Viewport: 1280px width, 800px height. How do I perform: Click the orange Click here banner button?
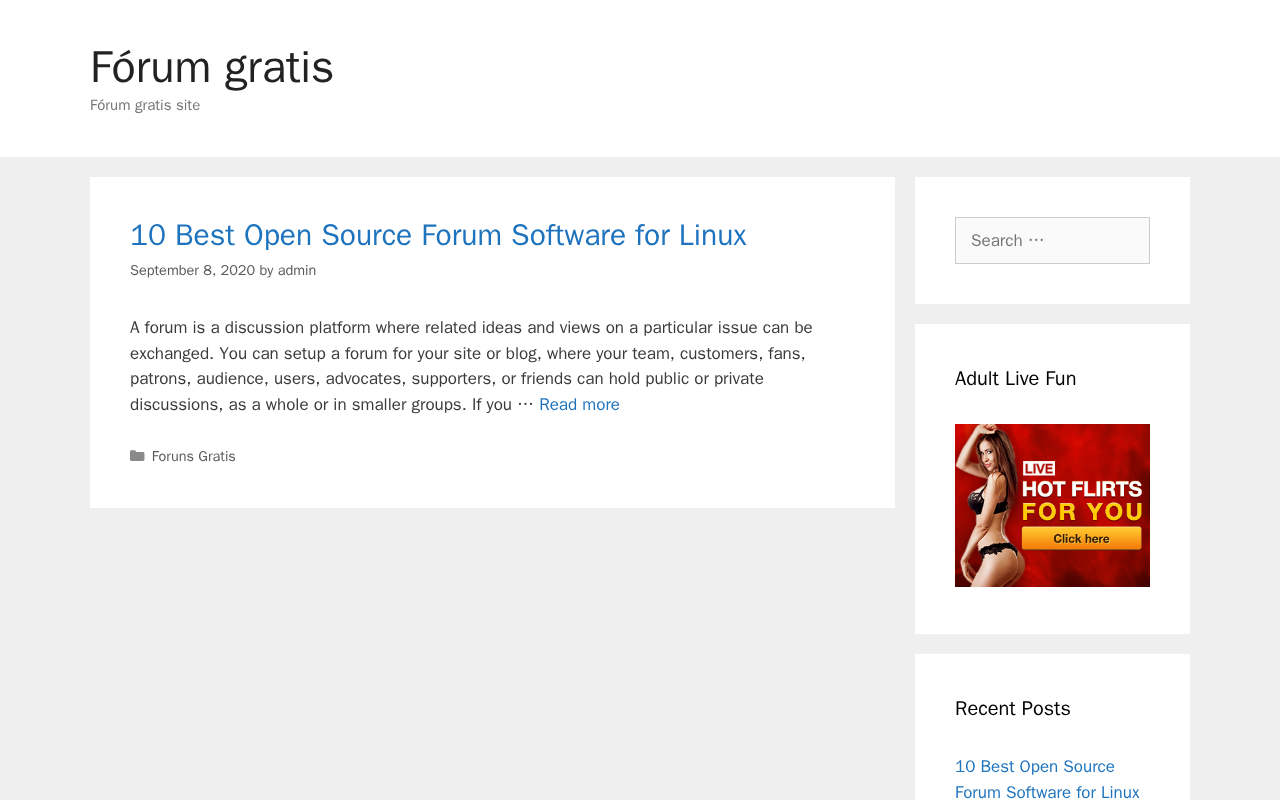coord(1081,538)
